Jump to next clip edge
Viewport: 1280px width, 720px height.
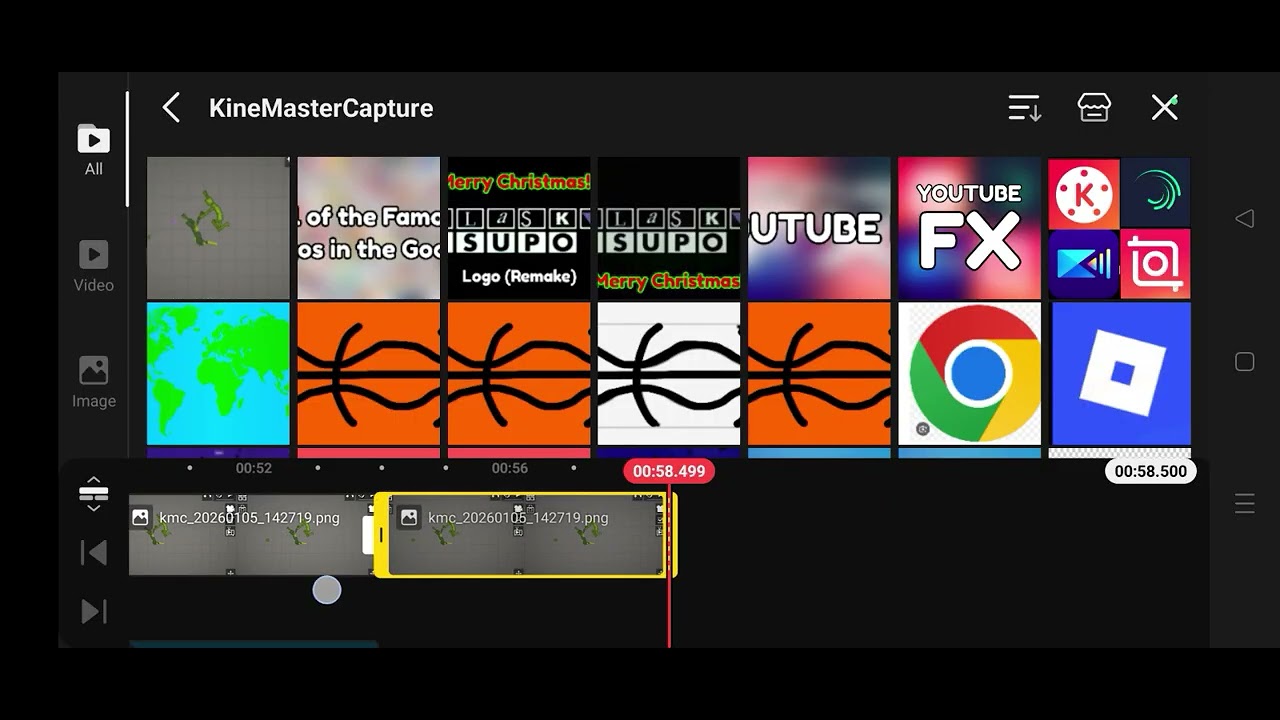pyautogui.click(x=93, y=611)
